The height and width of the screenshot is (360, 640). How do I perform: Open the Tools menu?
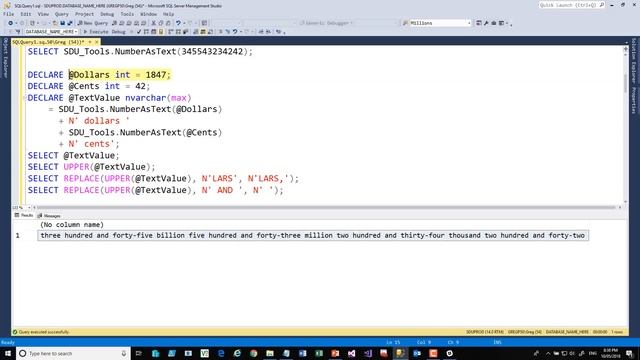127,14
